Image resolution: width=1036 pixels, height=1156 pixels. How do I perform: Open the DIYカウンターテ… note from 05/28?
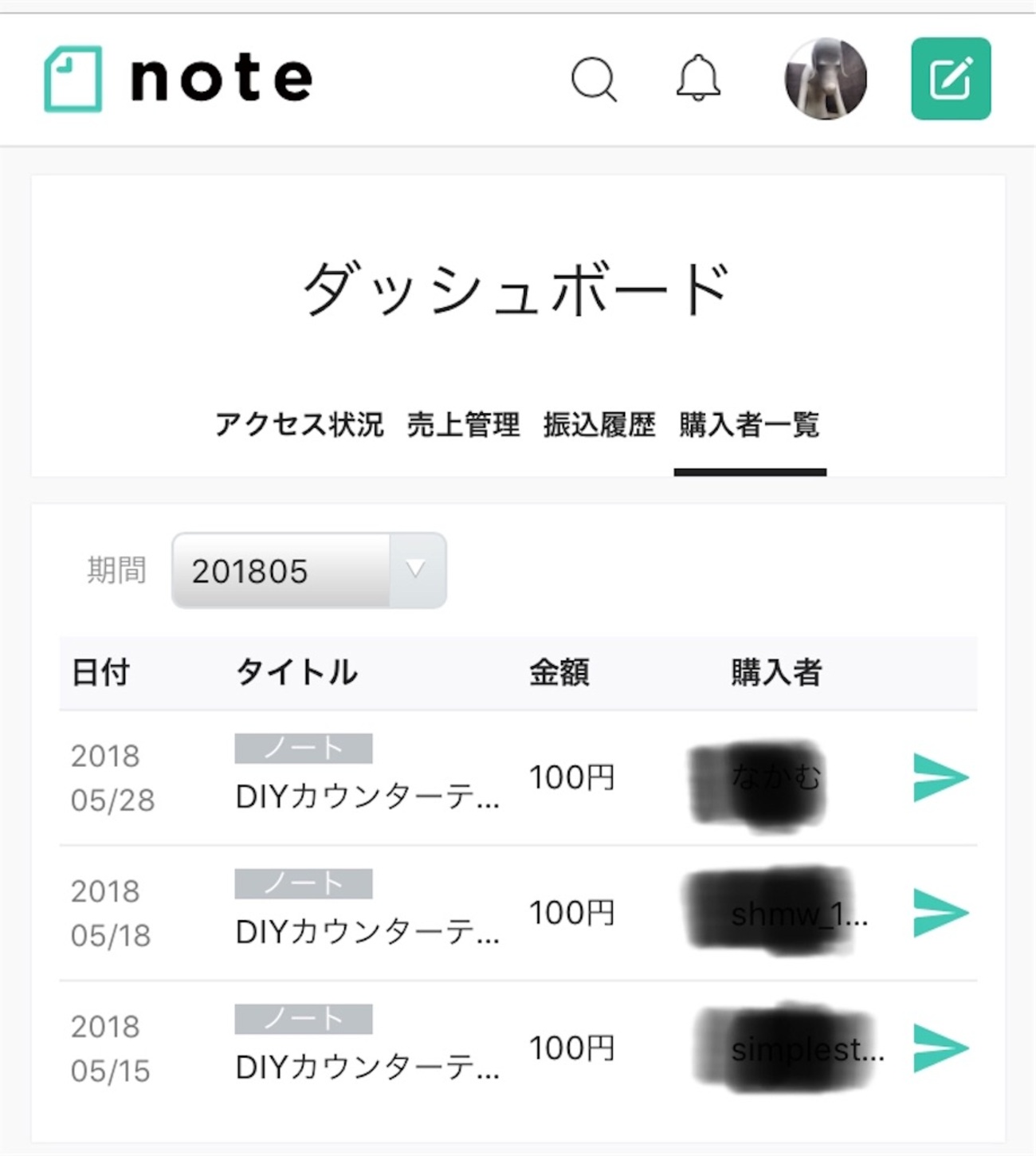[367, 796]
